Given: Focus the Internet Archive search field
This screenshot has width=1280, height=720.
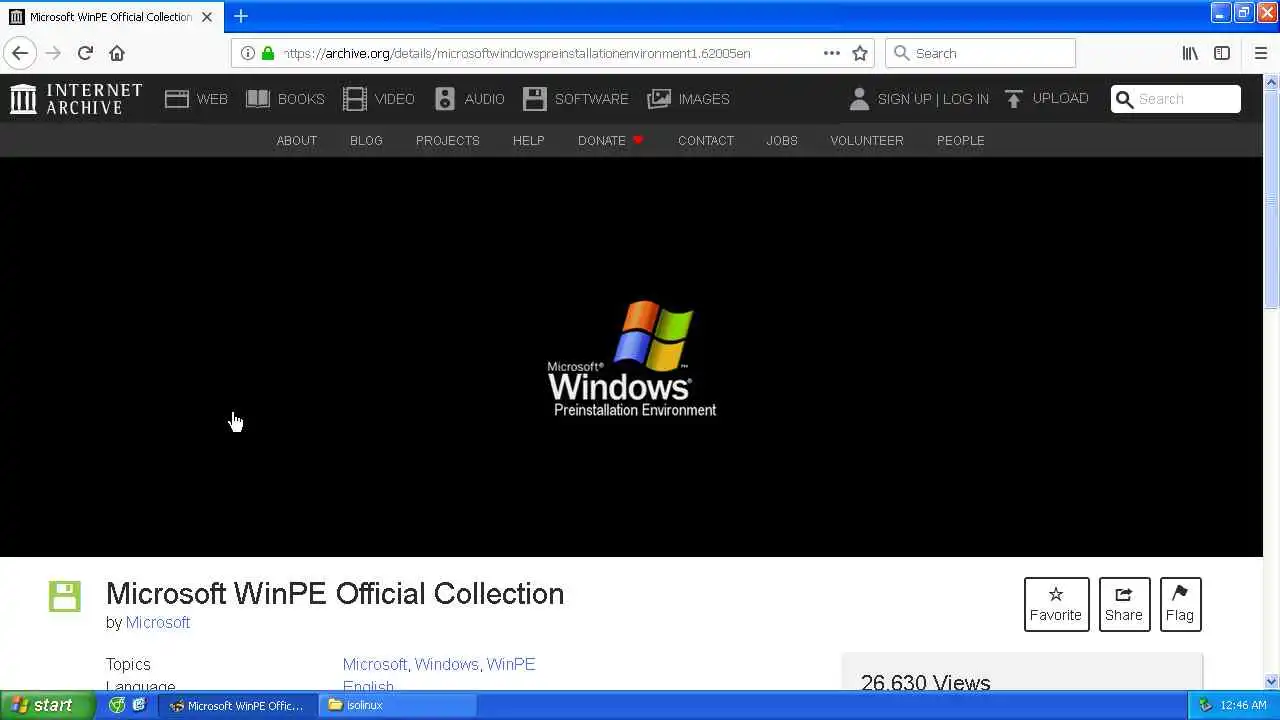Looking at the screenshot, I should coord(1176,99).
